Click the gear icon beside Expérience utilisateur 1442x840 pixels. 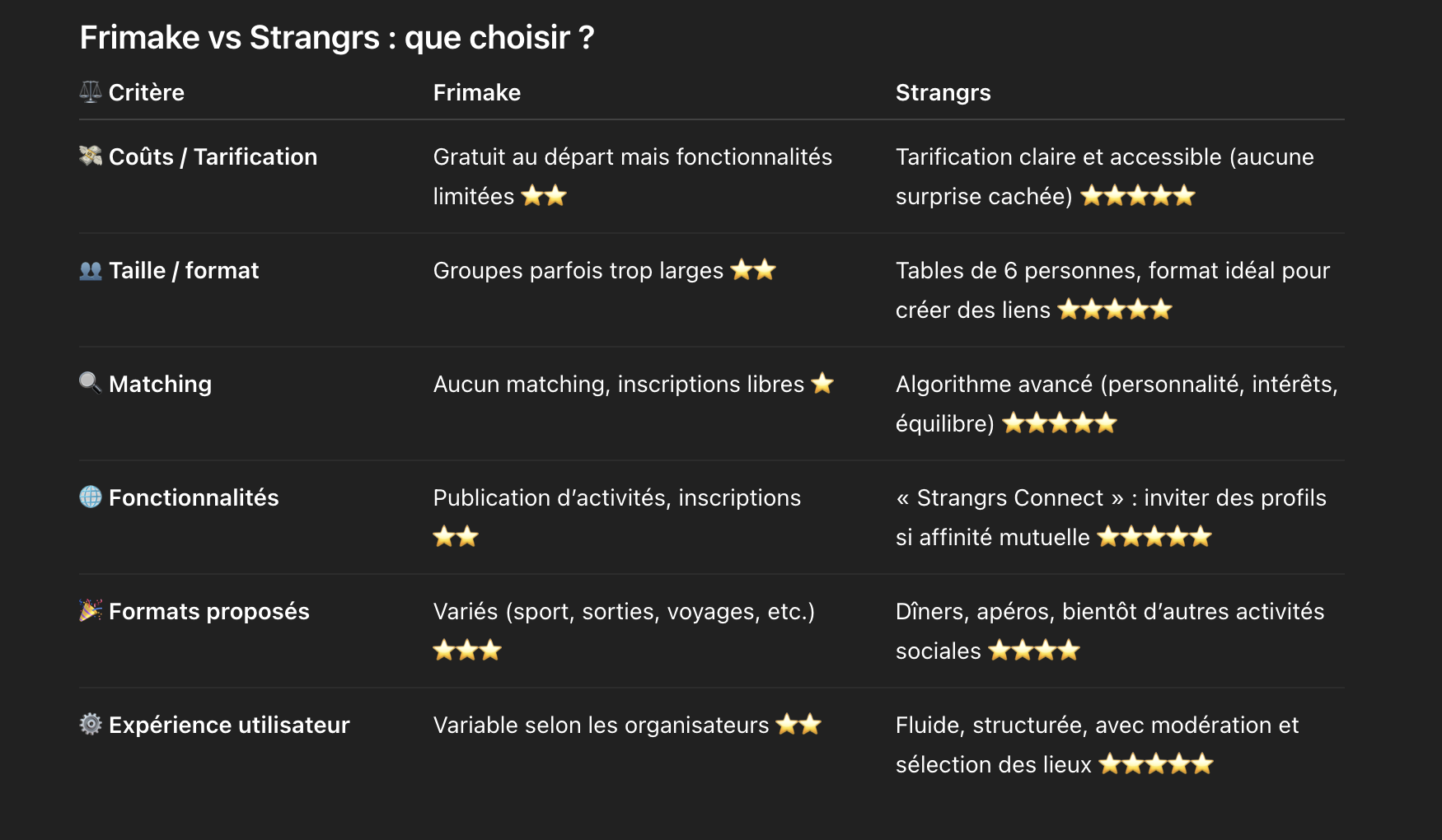(x=90, y=724)
